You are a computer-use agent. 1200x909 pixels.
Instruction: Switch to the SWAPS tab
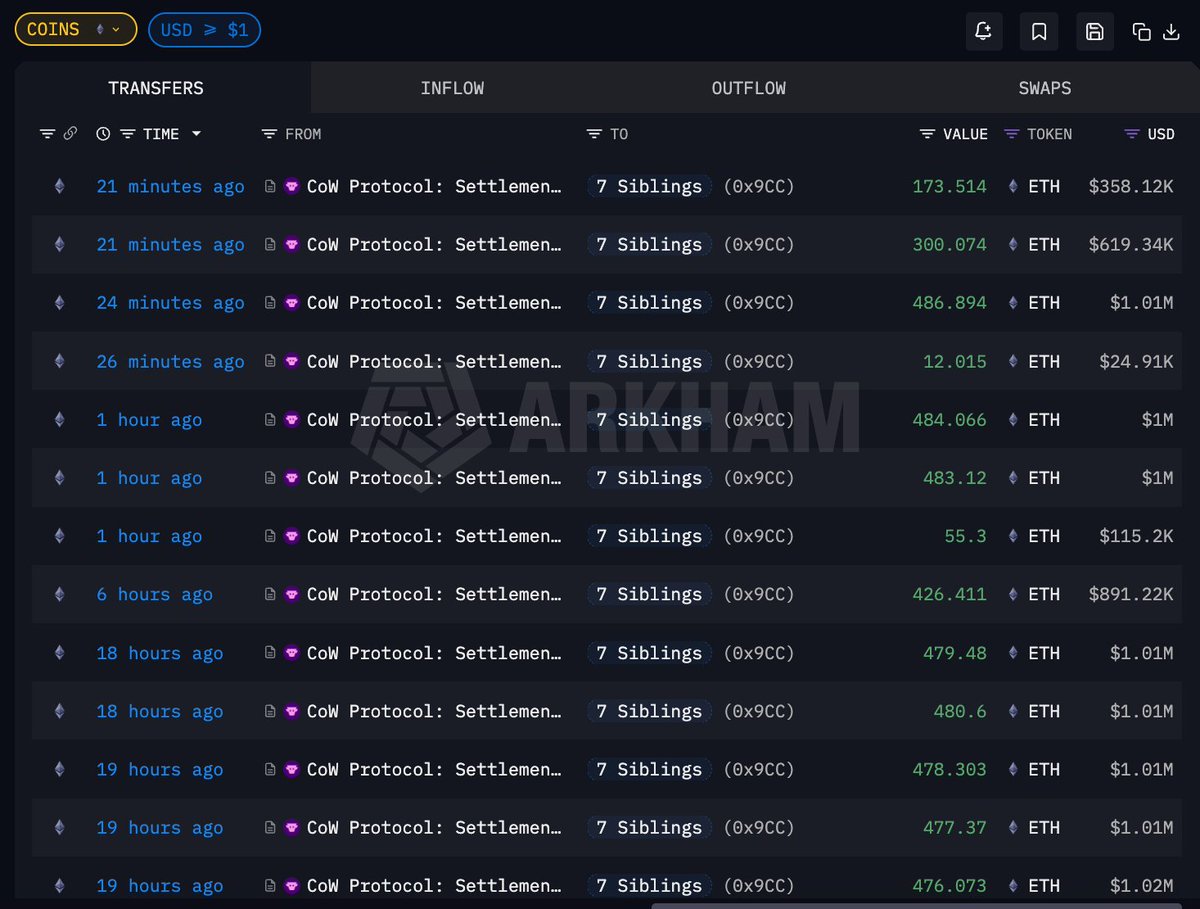click(1044, 88)
